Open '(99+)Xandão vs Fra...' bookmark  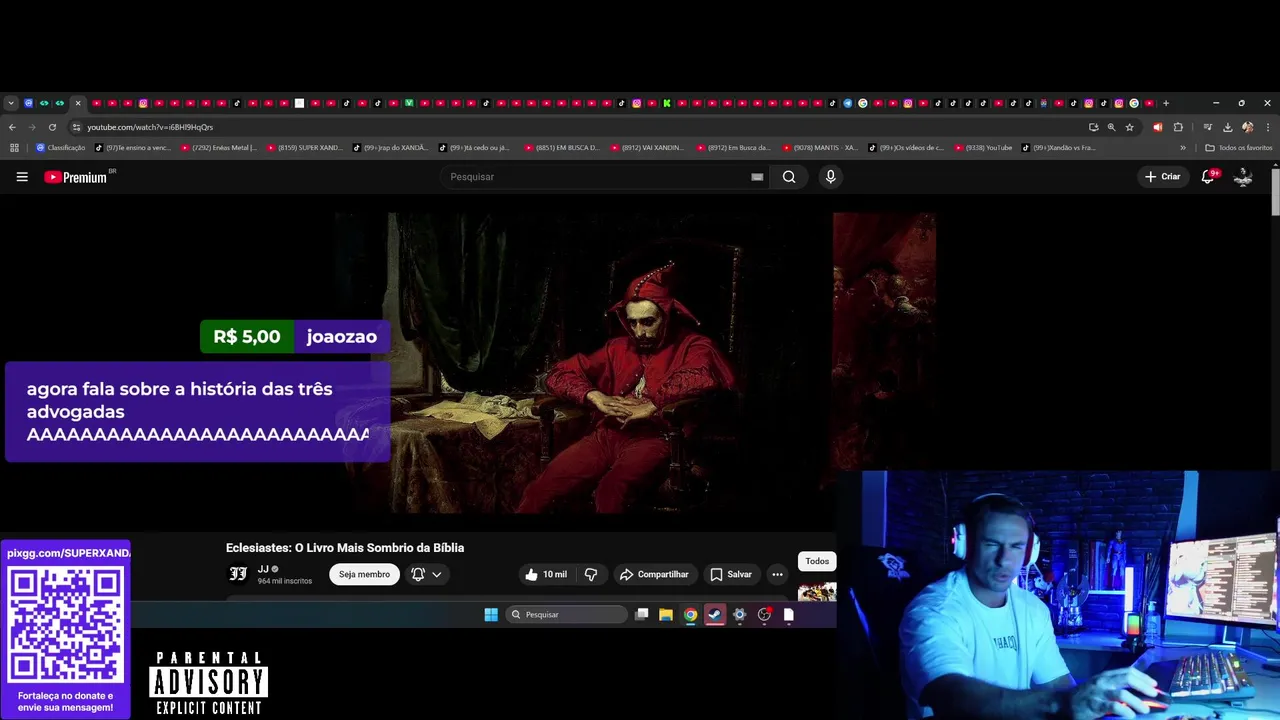[x=1059, y=148]
